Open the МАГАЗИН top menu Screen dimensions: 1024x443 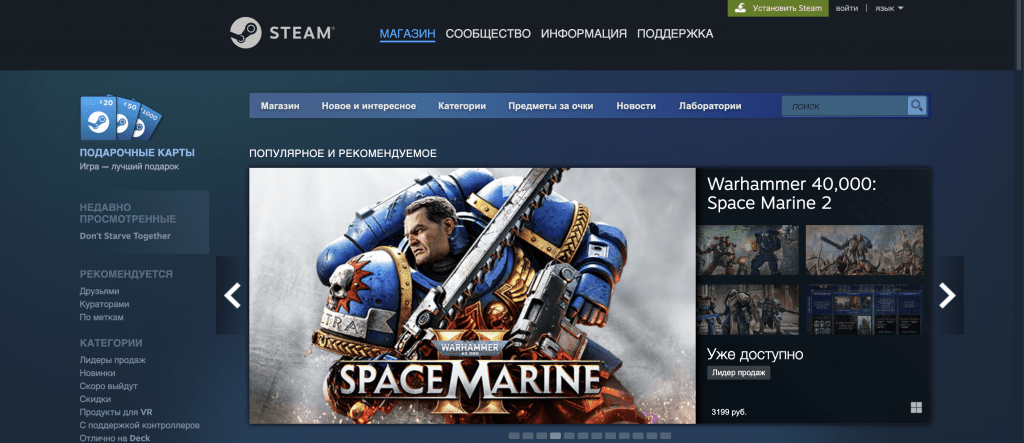coord(408,33)
